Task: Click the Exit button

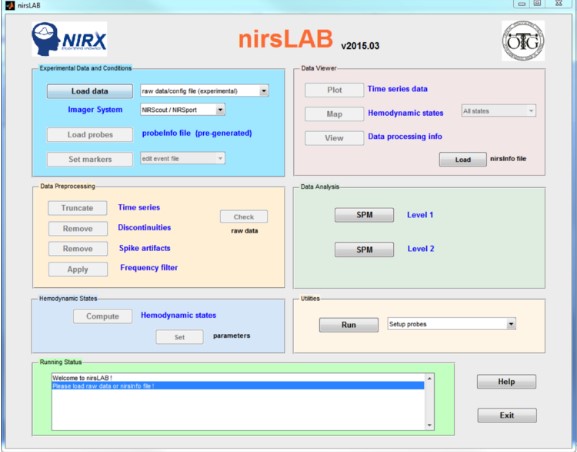Action: point(507,416)
